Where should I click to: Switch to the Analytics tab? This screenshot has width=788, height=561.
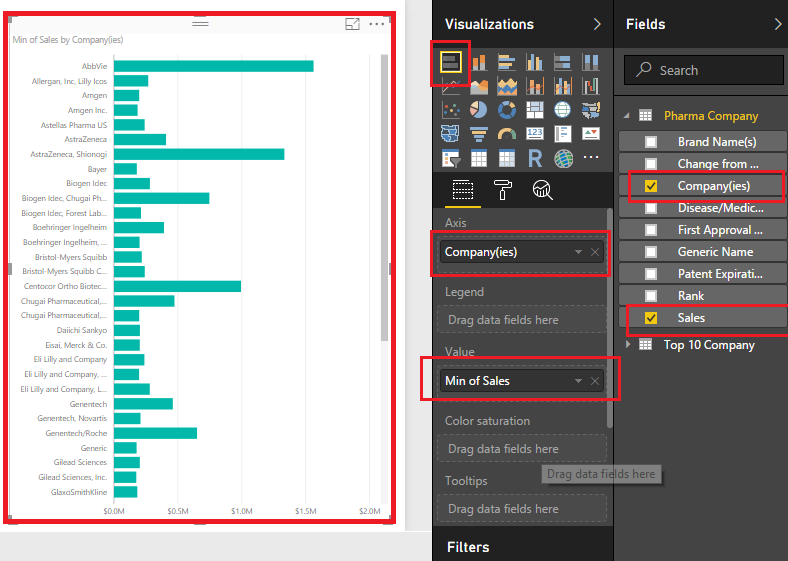[x=542, y=190]
